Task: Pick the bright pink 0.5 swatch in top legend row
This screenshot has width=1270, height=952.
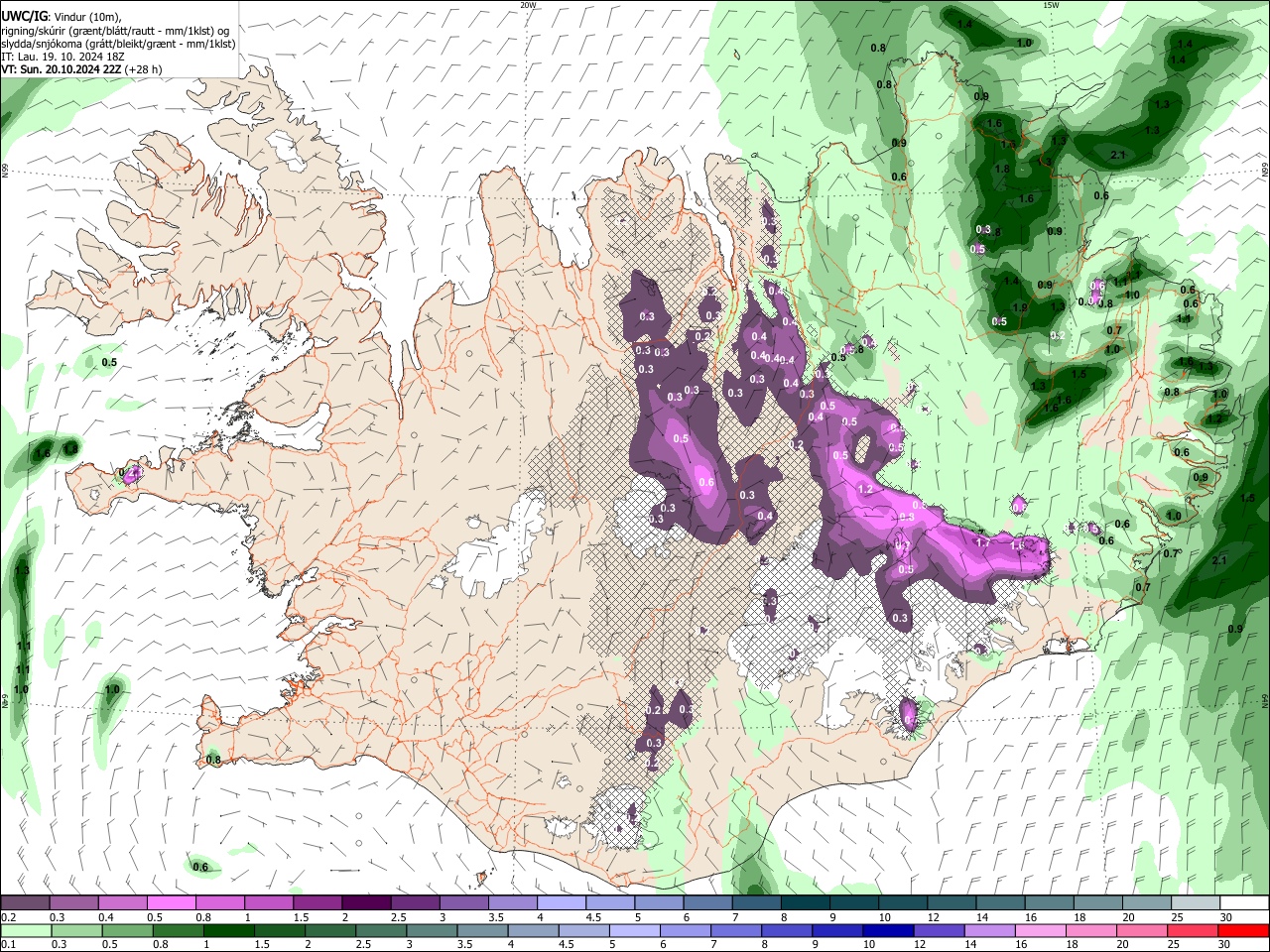Action: [x=171, y=903]
